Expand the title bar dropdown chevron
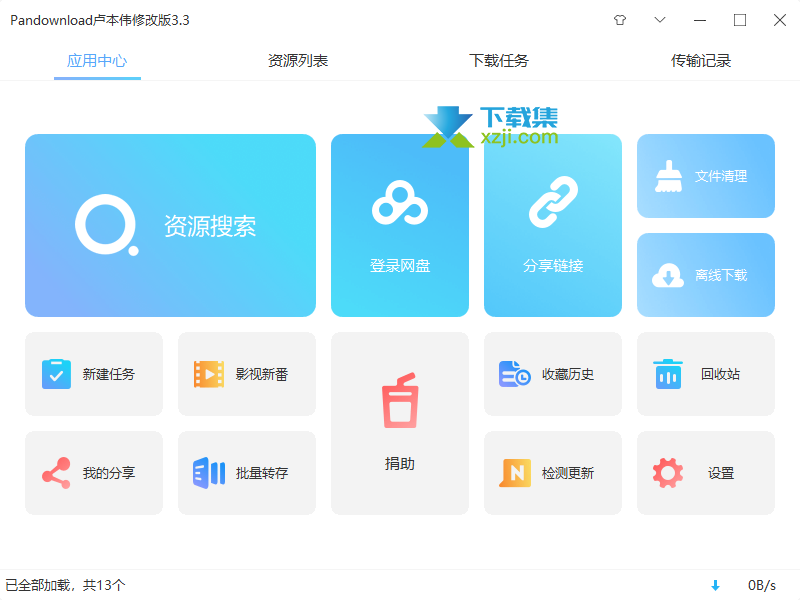 pyautogui.click(x=659, y=20)
